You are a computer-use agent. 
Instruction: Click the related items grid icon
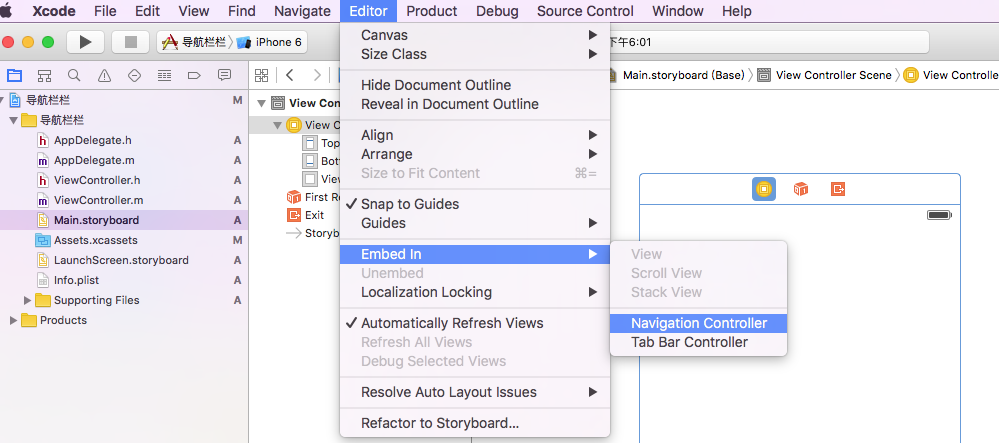(x=261, y=75)
